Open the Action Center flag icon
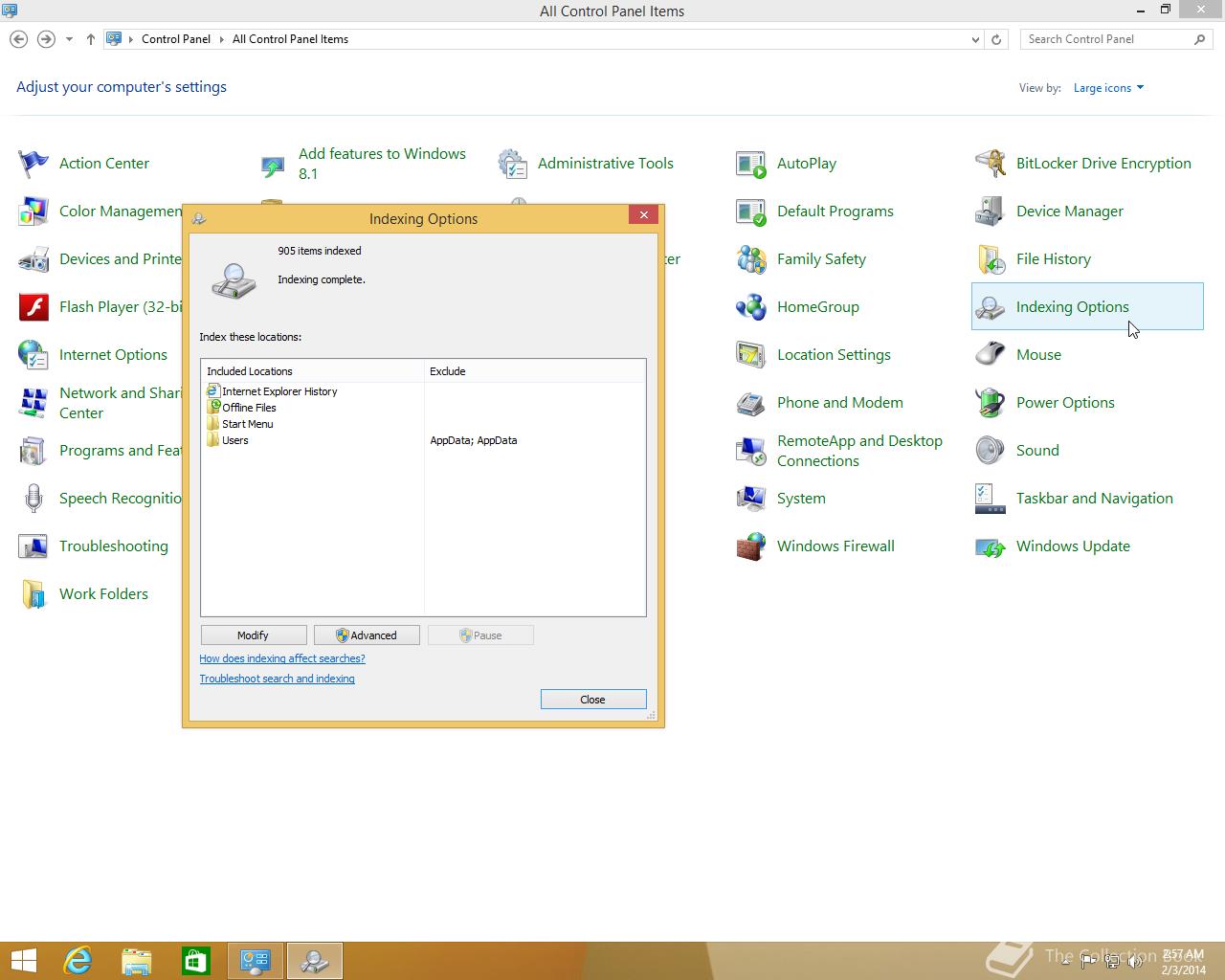The height and width of the screenshot is (980, 1225). [x=33, y=164]
